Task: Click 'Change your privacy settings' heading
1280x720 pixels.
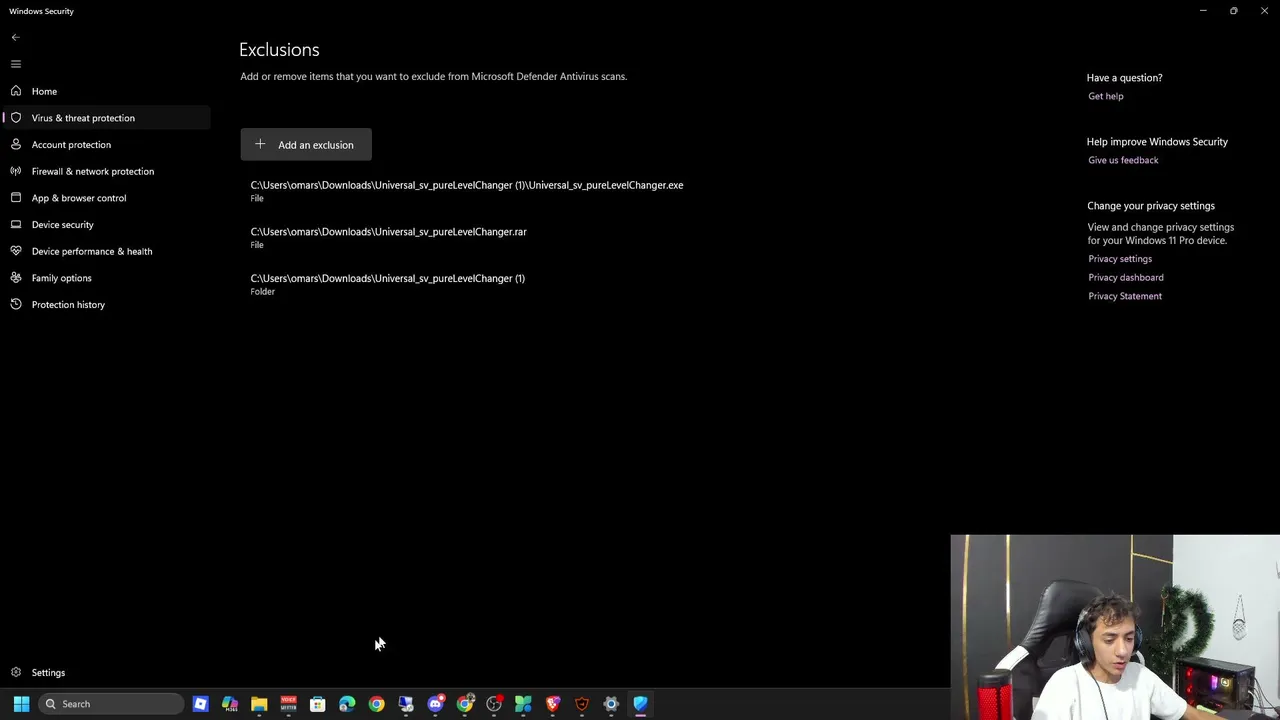Action: point(1151,206)
